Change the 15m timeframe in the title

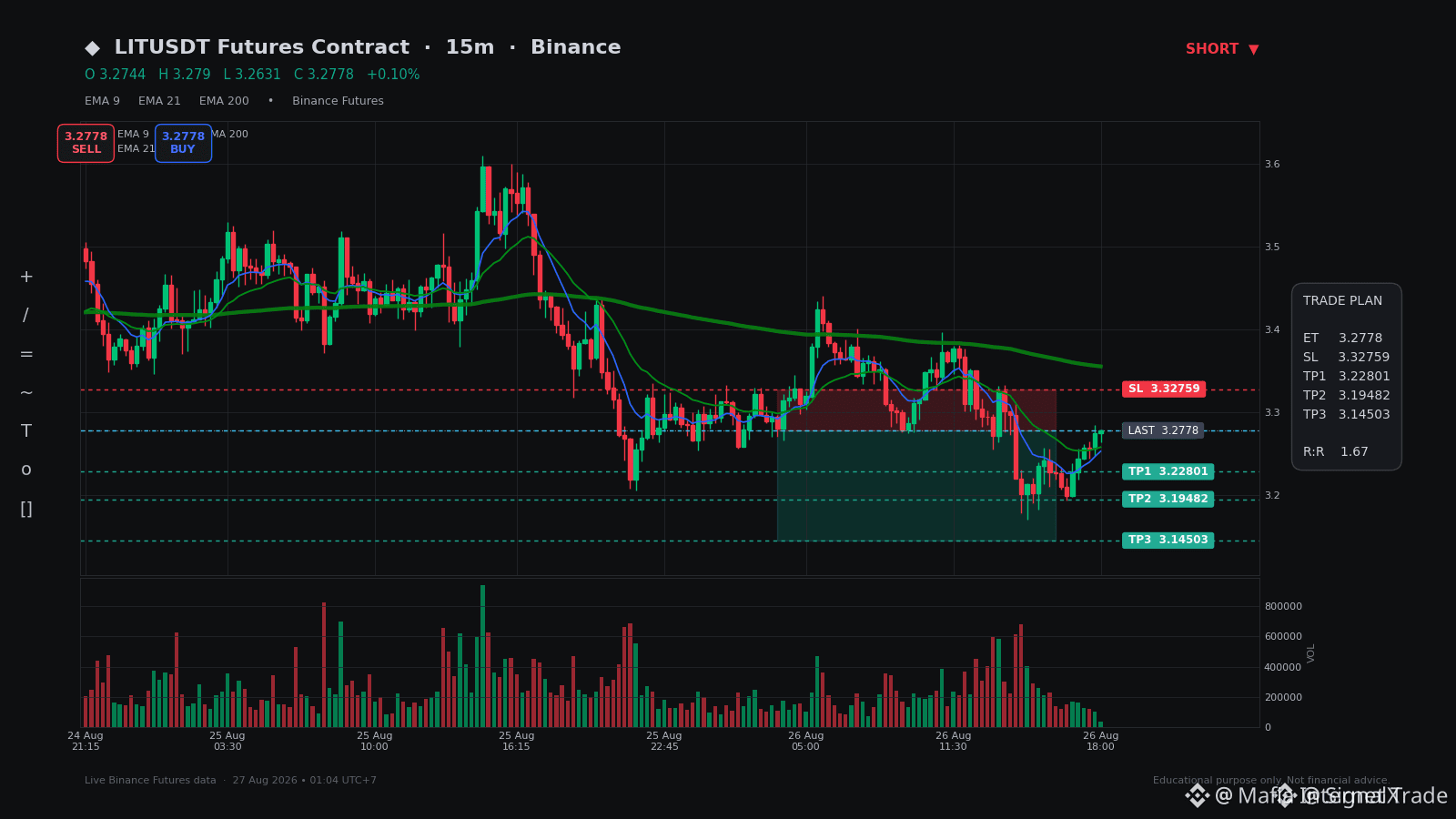[470, 47]
